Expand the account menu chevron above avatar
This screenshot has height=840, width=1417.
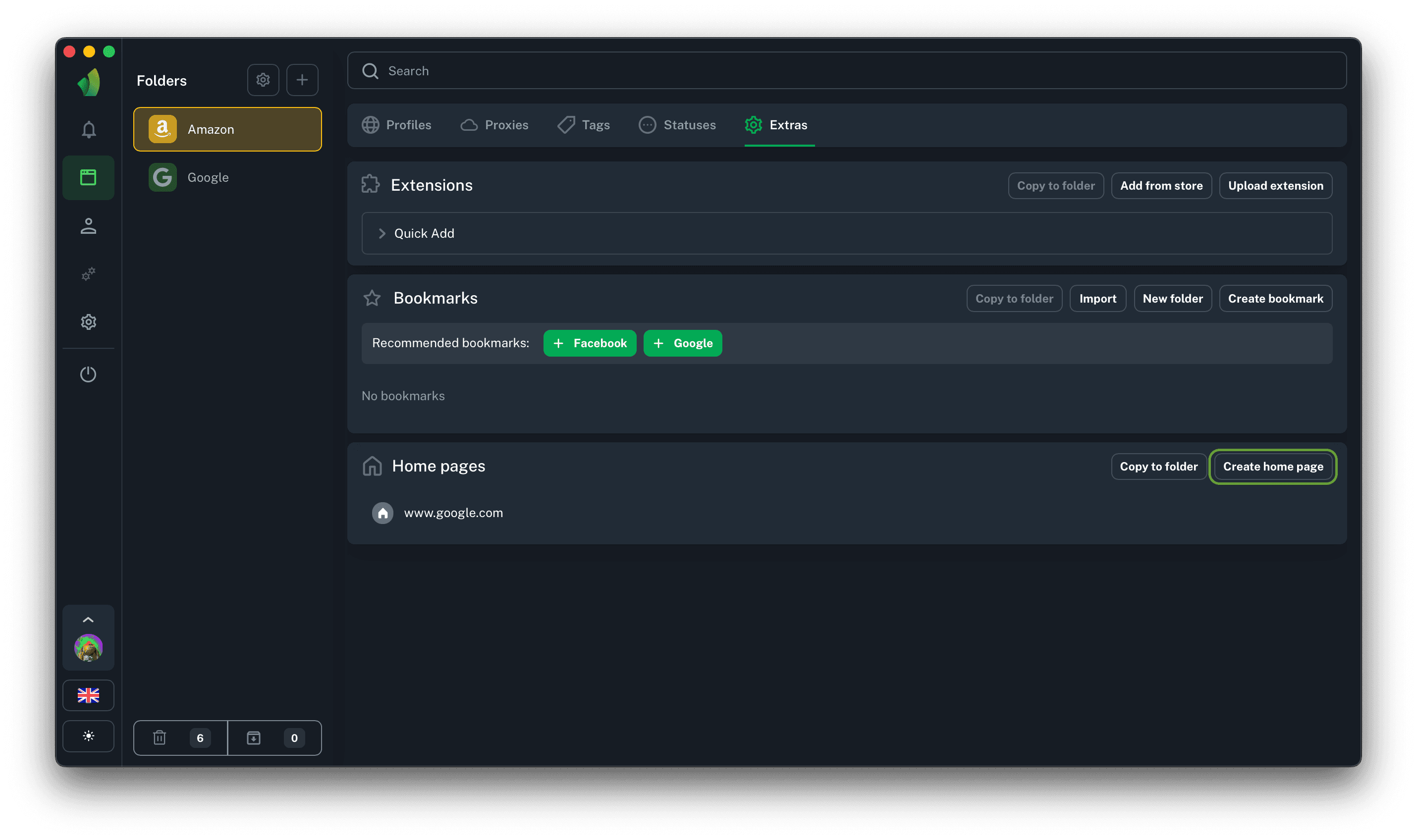point(88,619)
